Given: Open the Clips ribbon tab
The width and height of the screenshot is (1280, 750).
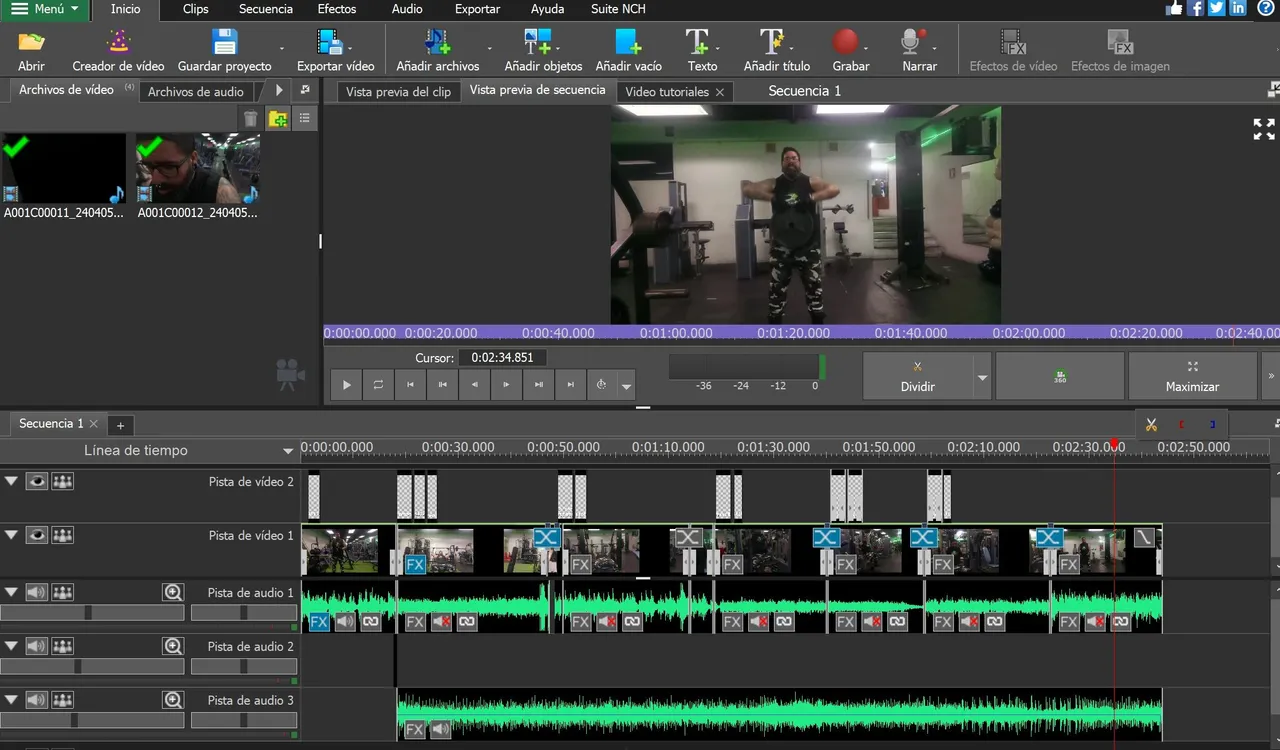Looking at the screenshot, I should tap(196, 9).
